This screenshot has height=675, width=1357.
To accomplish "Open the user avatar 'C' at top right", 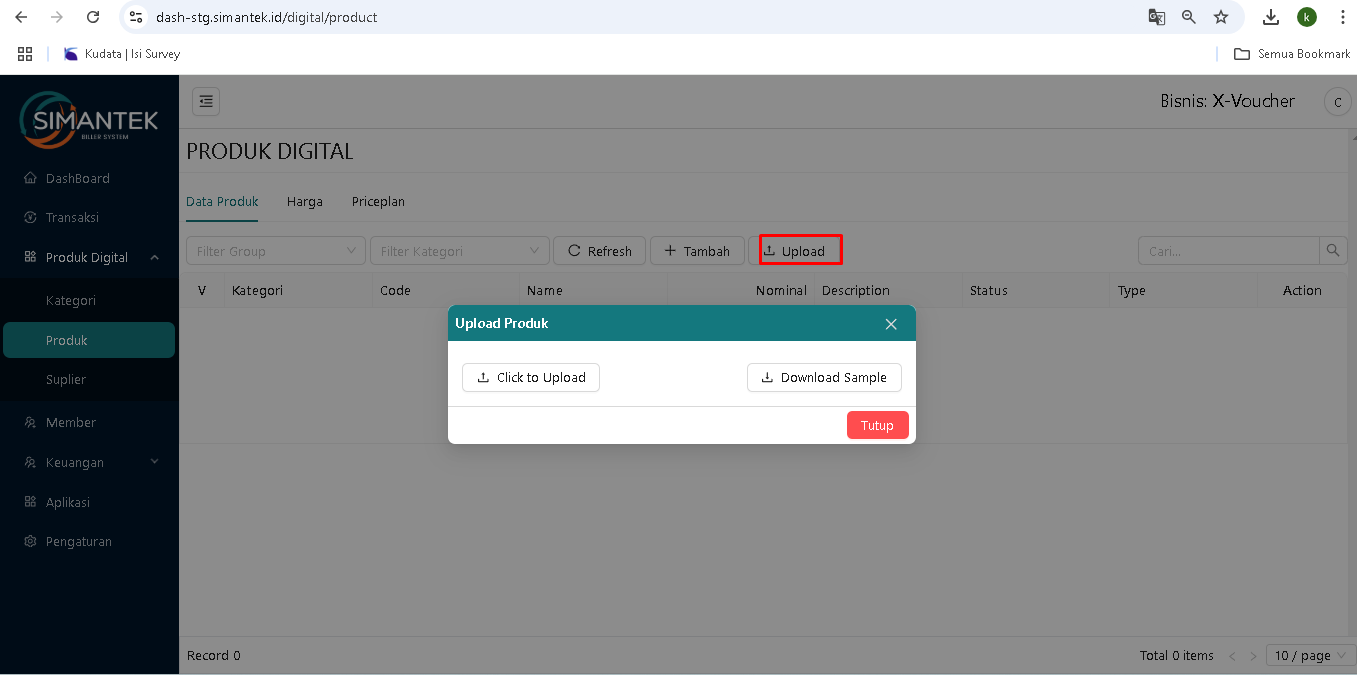I will (1337, 102).
